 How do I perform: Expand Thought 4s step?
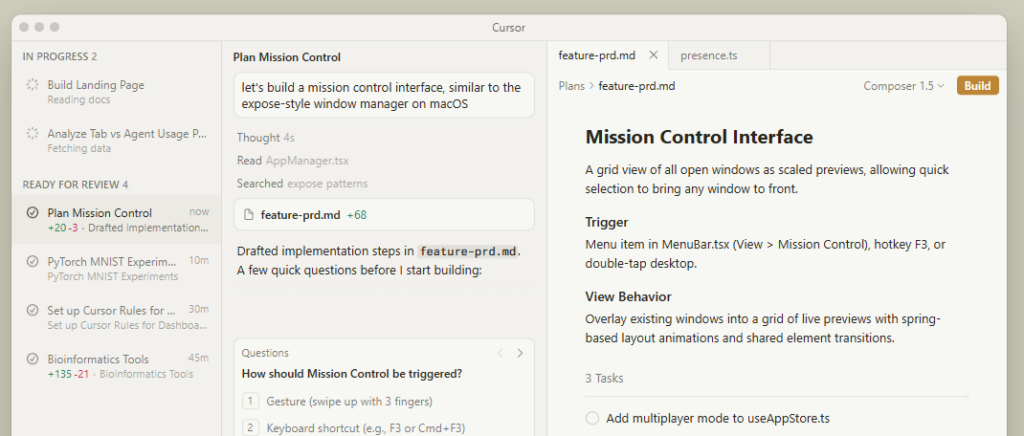tap(266, 138)
